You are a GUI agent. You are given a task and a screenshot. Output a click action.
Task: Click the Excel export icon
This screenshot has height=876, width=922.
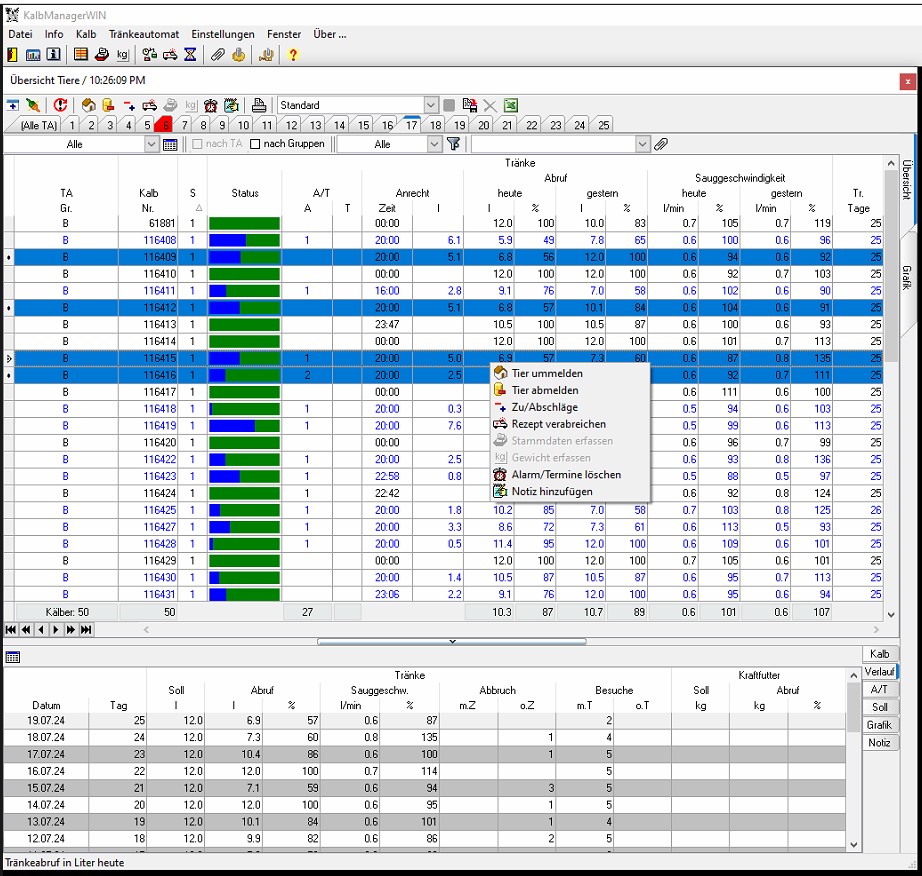(x=511, y=105)
